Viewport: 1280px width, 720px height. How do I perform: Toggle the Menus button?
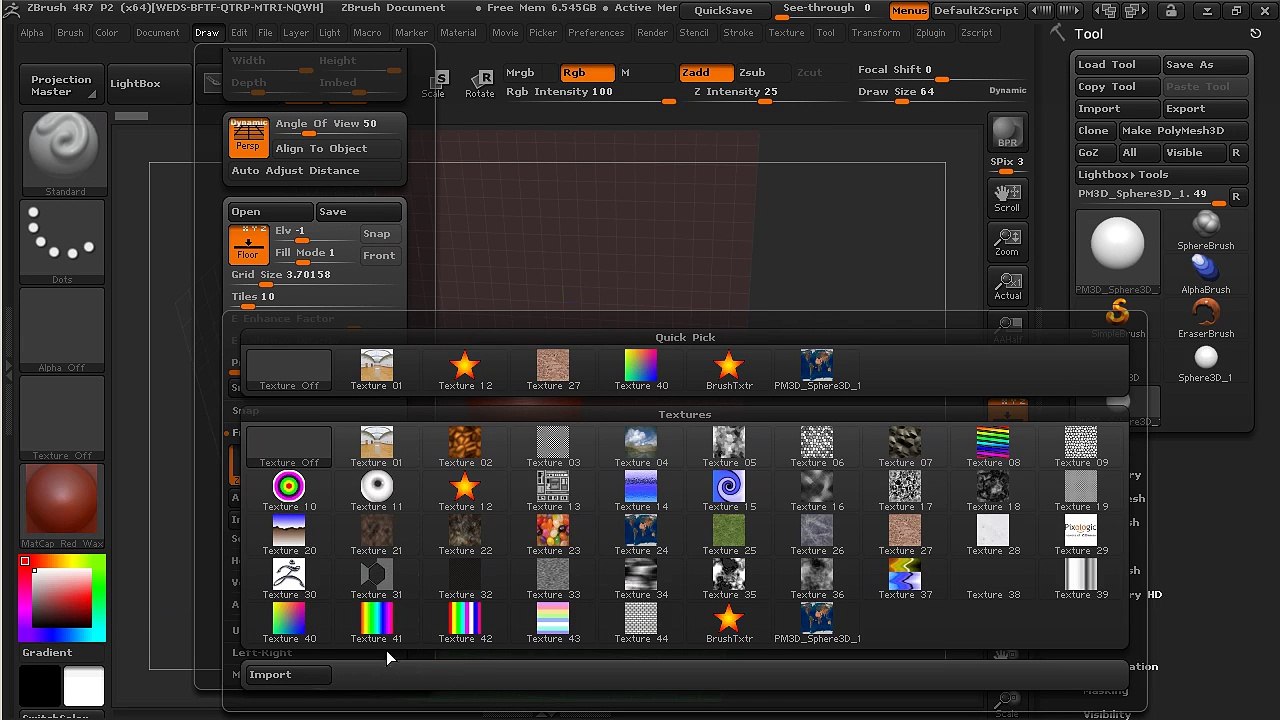click(x=909, y=11)
